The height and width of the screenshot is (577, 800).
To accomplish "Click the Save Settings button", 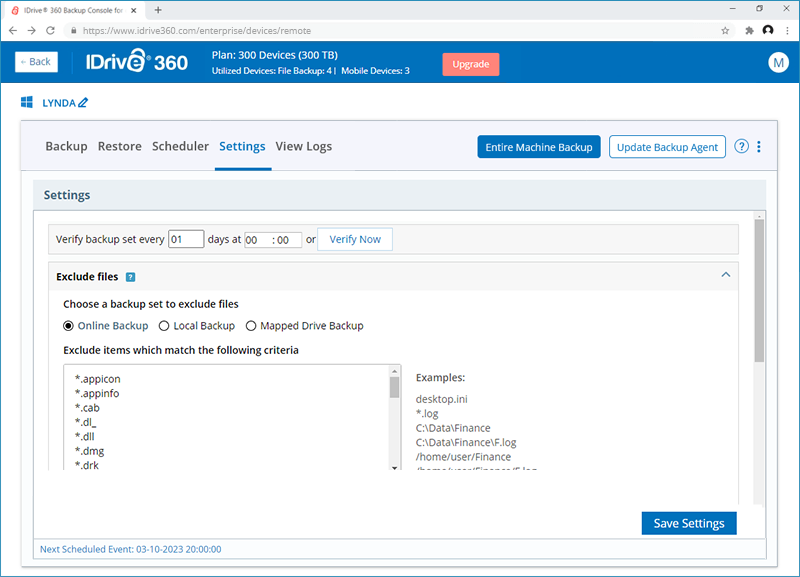I will 689,523.
